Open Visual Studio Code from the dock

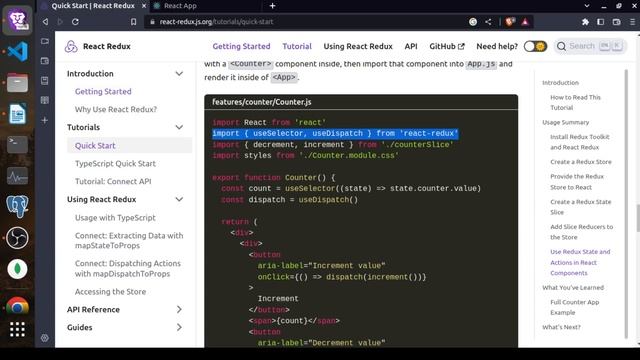point(17,51)
